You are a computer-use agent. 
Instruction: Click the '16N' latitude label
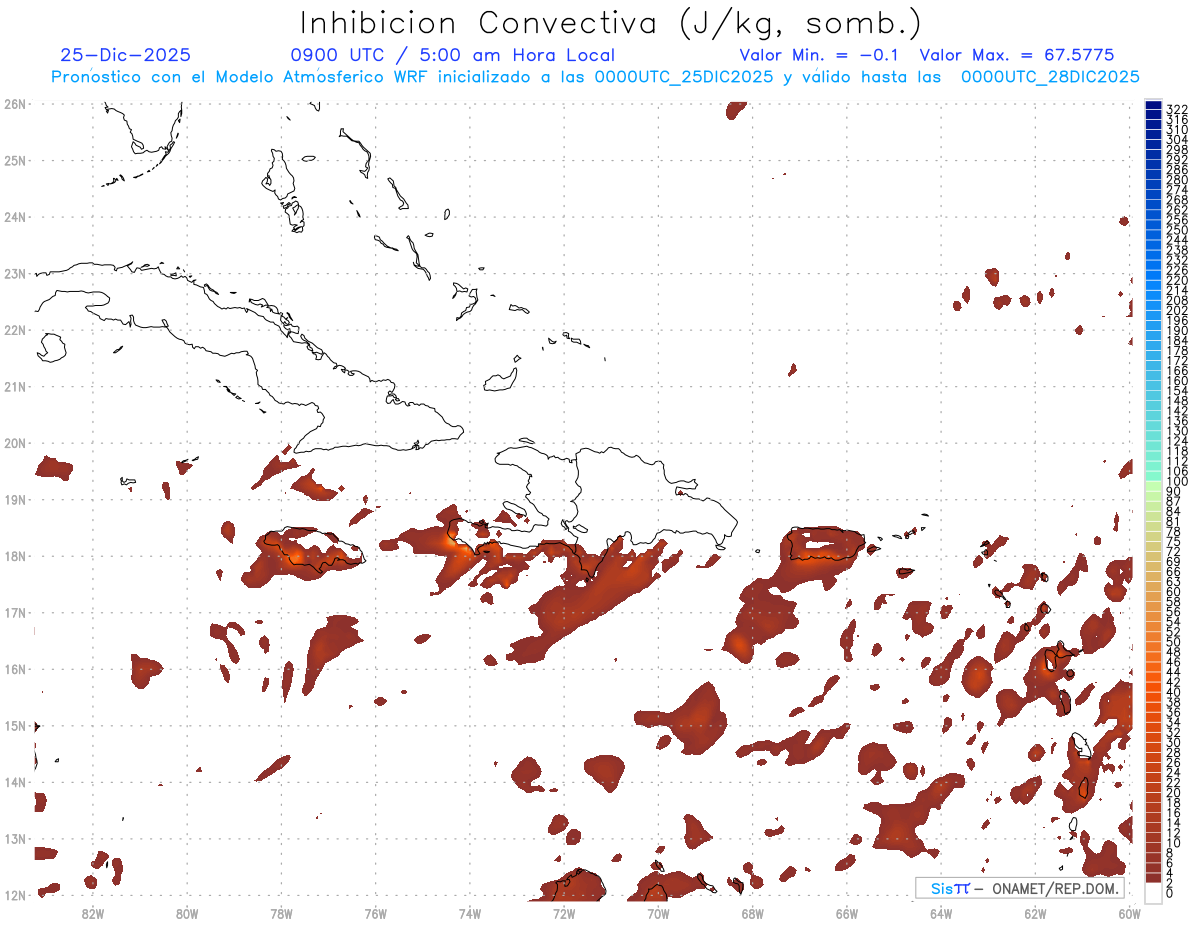click(15, 669)
